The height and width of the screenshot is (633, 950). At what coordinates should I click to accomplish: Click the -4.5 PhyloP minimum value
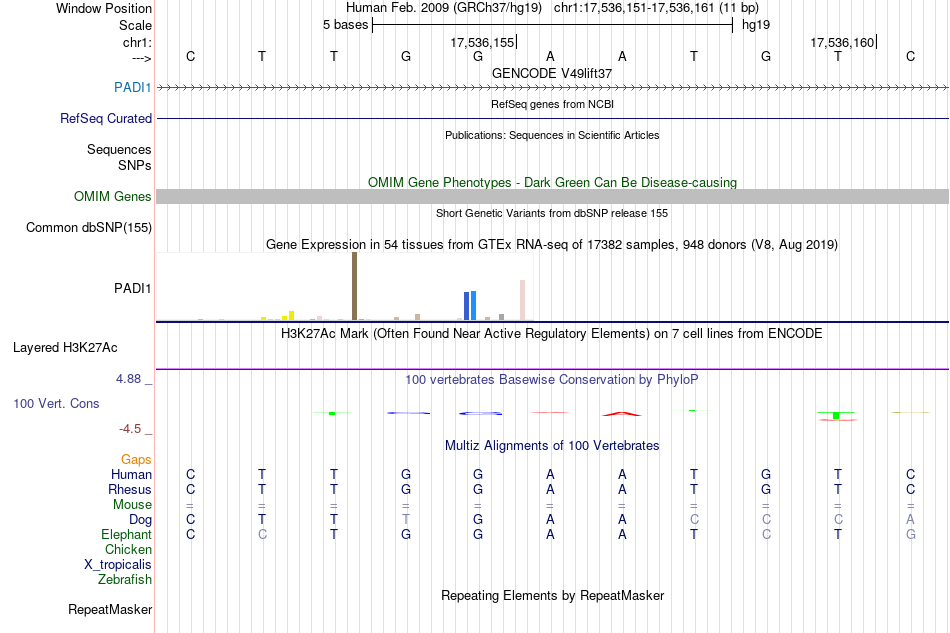coord(130,429)
